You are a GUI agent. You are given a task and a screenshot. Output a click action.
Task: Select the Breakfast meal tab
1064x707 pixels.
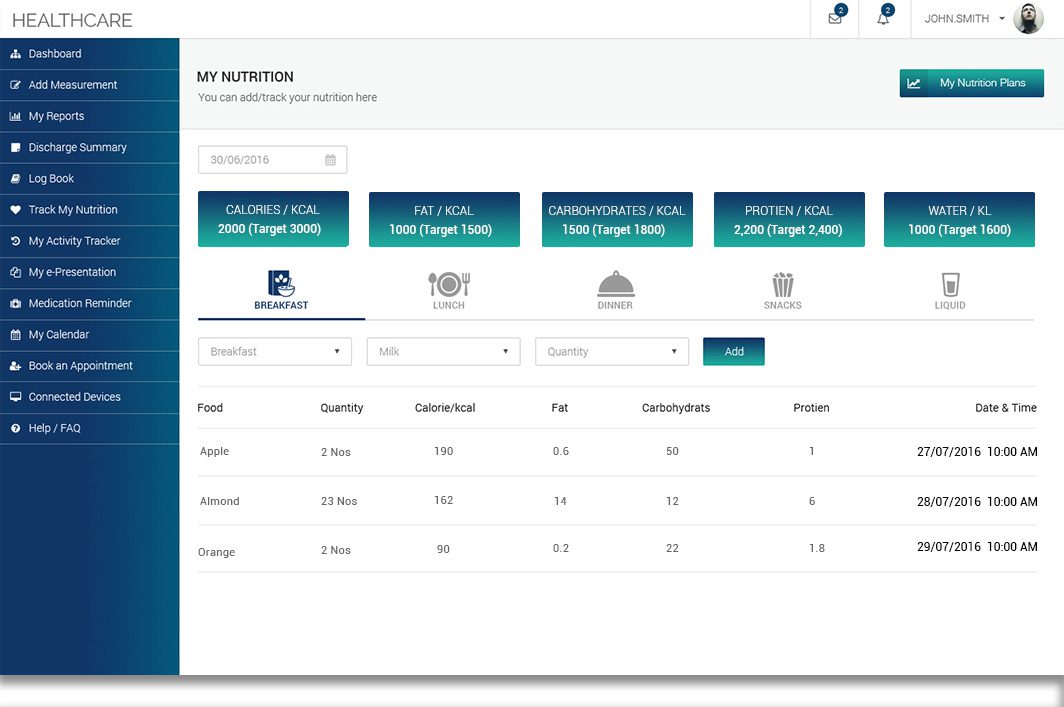[281, 290]
